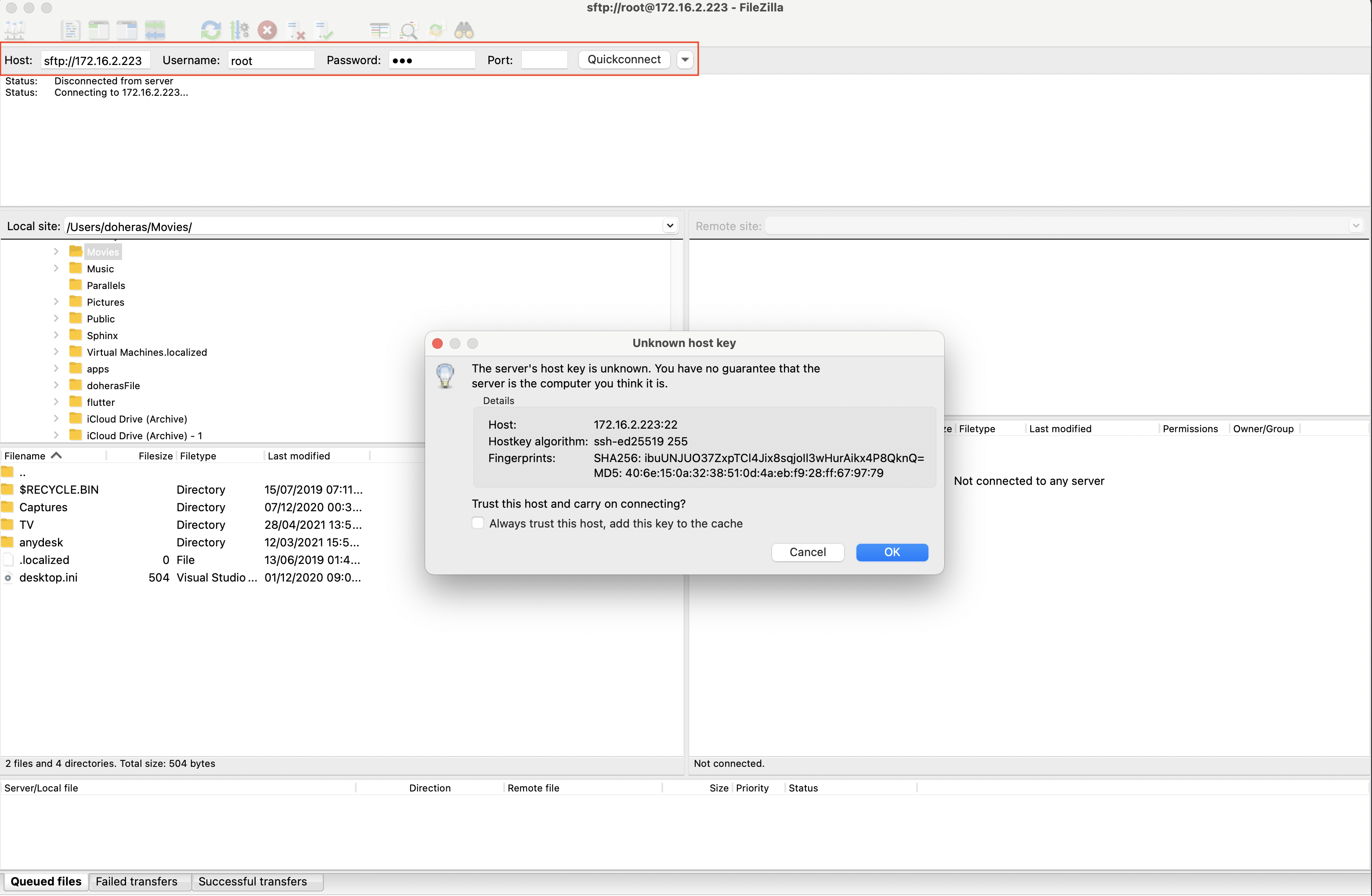Select the Movies folder in local tree
Image resolution: width=1372 pixels, height=896 pixels.
coord(103,252)
